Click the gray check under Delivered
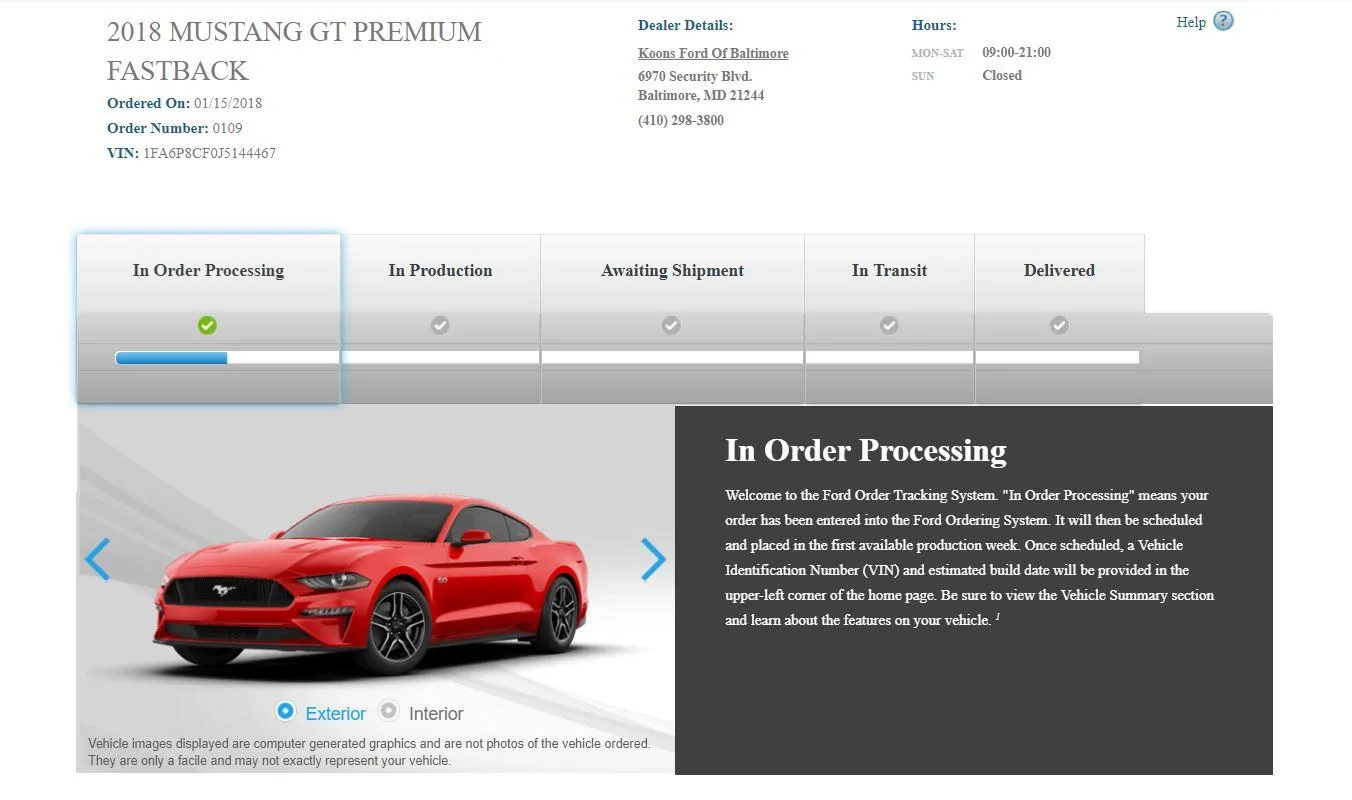This screenshot has width=1352, height=800. (x=1059, y=325)
